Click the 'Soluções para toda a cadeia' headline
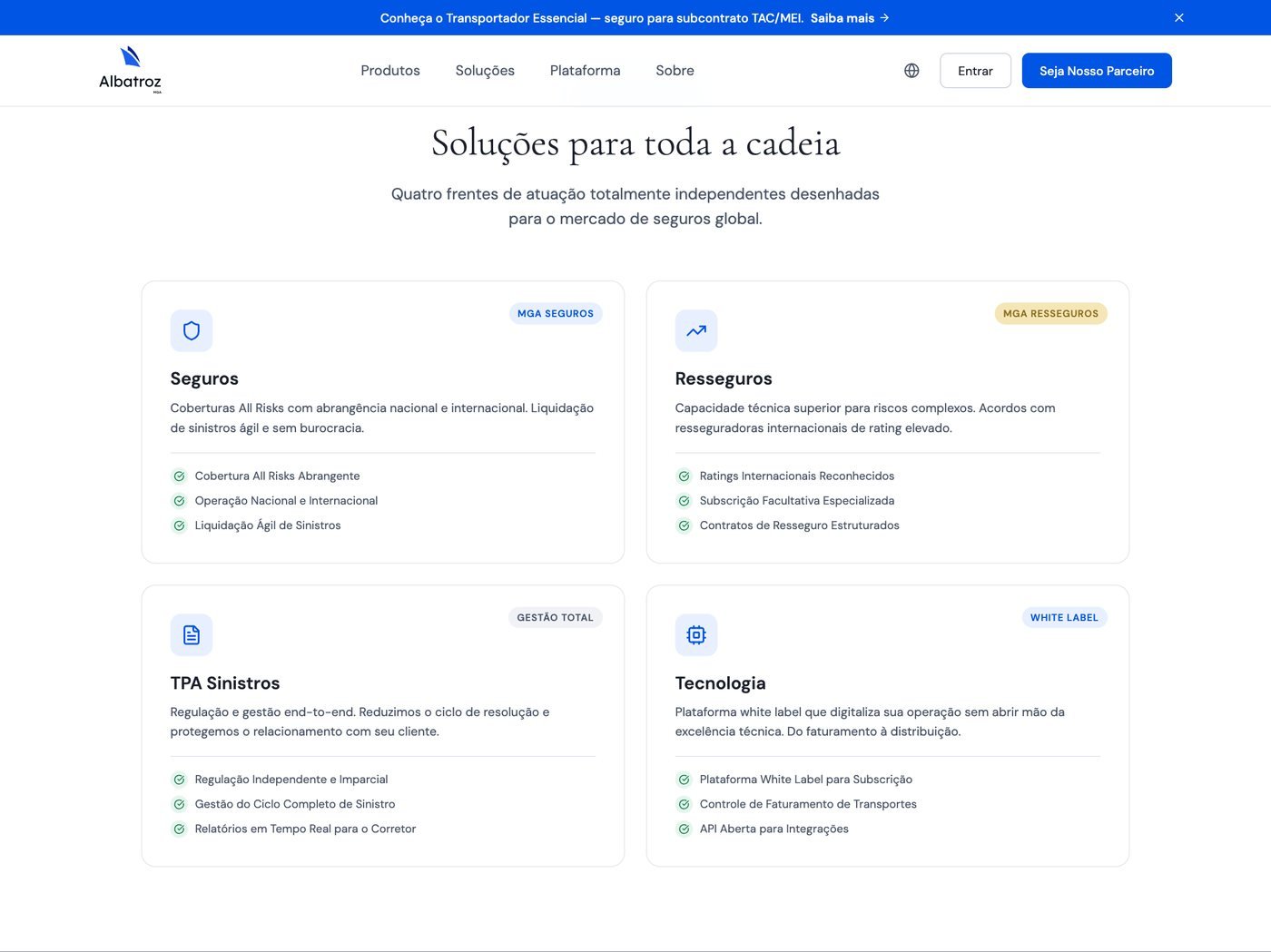1271x952 pixels. 635,143
